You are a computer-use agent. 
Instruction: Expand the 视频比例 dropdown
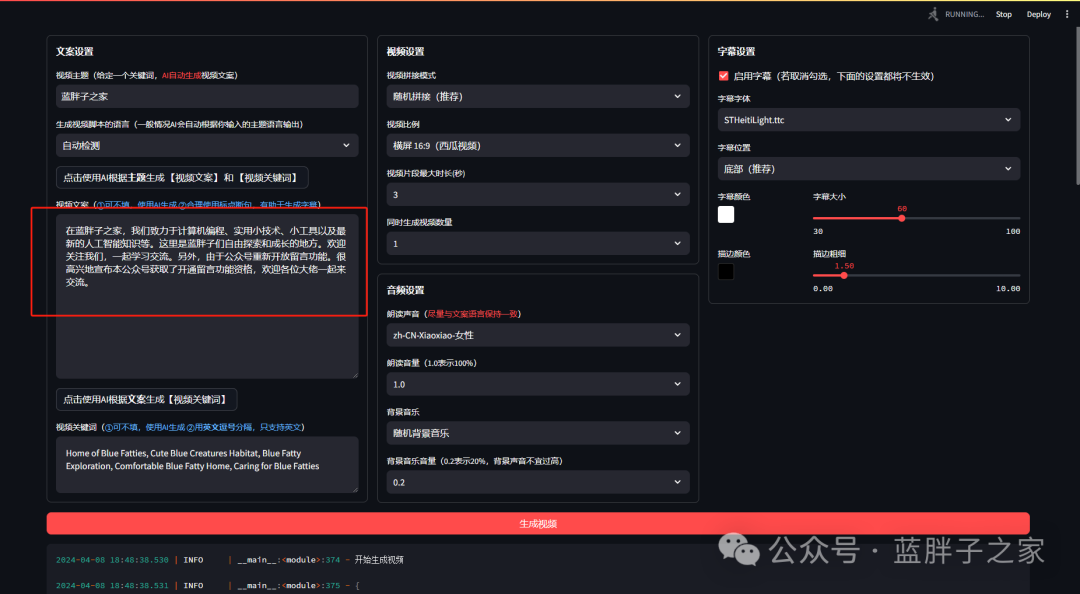click(537, 146)
